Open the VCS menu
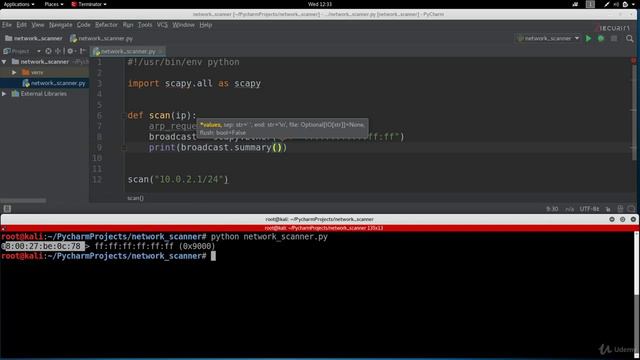This screenshot has height=360, width=640. click(x=162, y=25)
